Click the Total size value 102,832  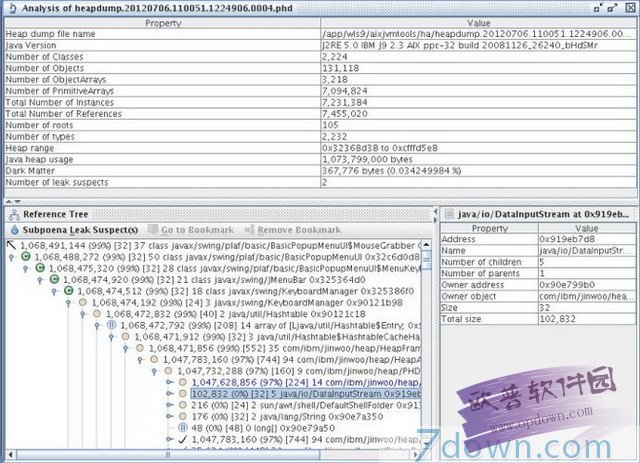click(x=558, y=319)
